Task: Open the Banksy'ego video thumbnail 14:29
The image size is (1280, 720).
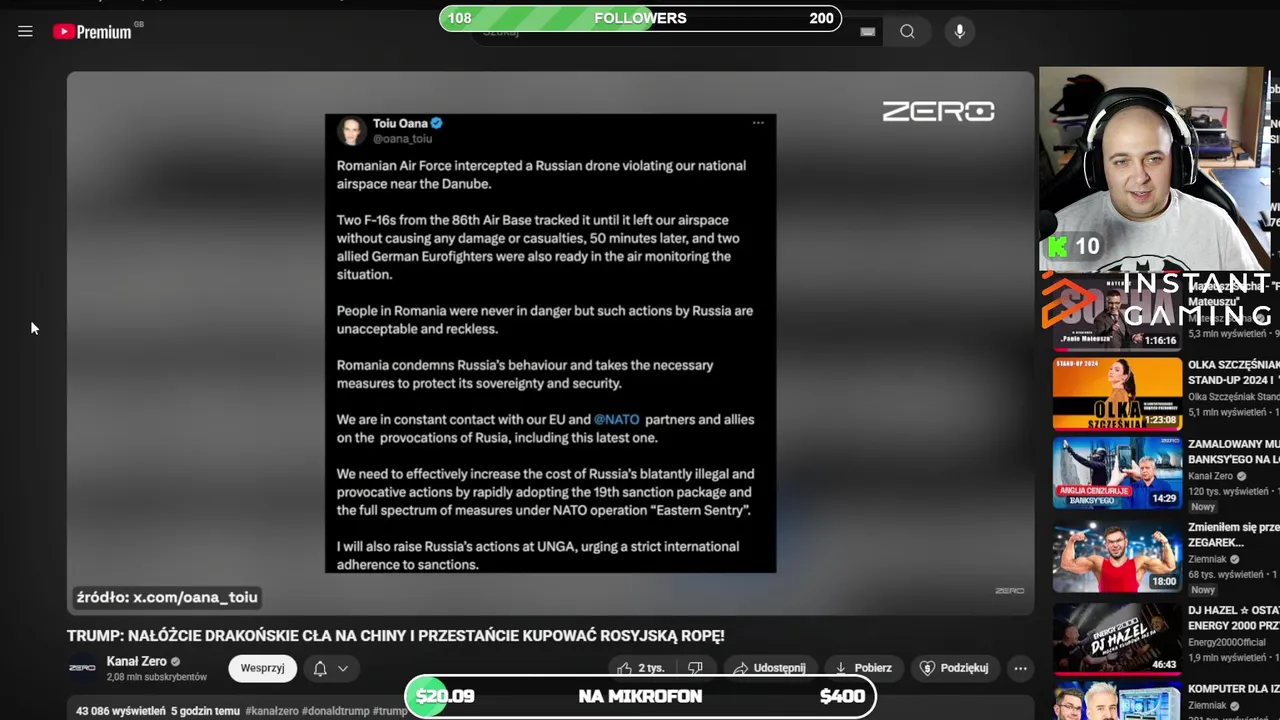Action: click(x=1117, y=472)
